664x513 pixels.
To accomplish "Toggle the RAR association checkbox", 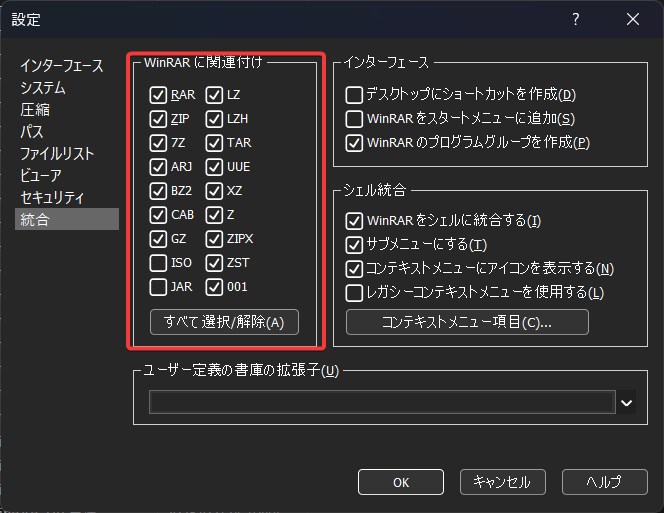I will 158,95.
